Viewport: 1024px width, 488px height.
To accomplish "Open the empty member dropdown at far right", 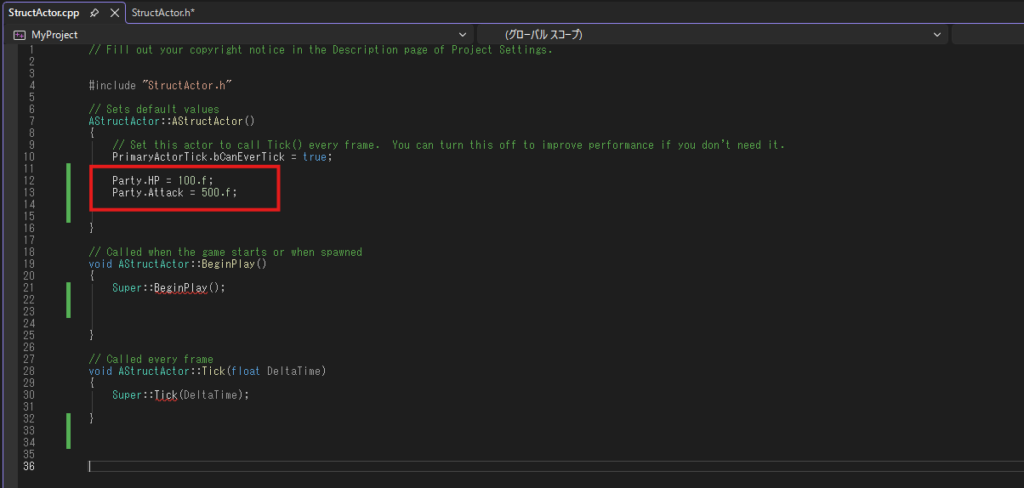I will 987,34.
